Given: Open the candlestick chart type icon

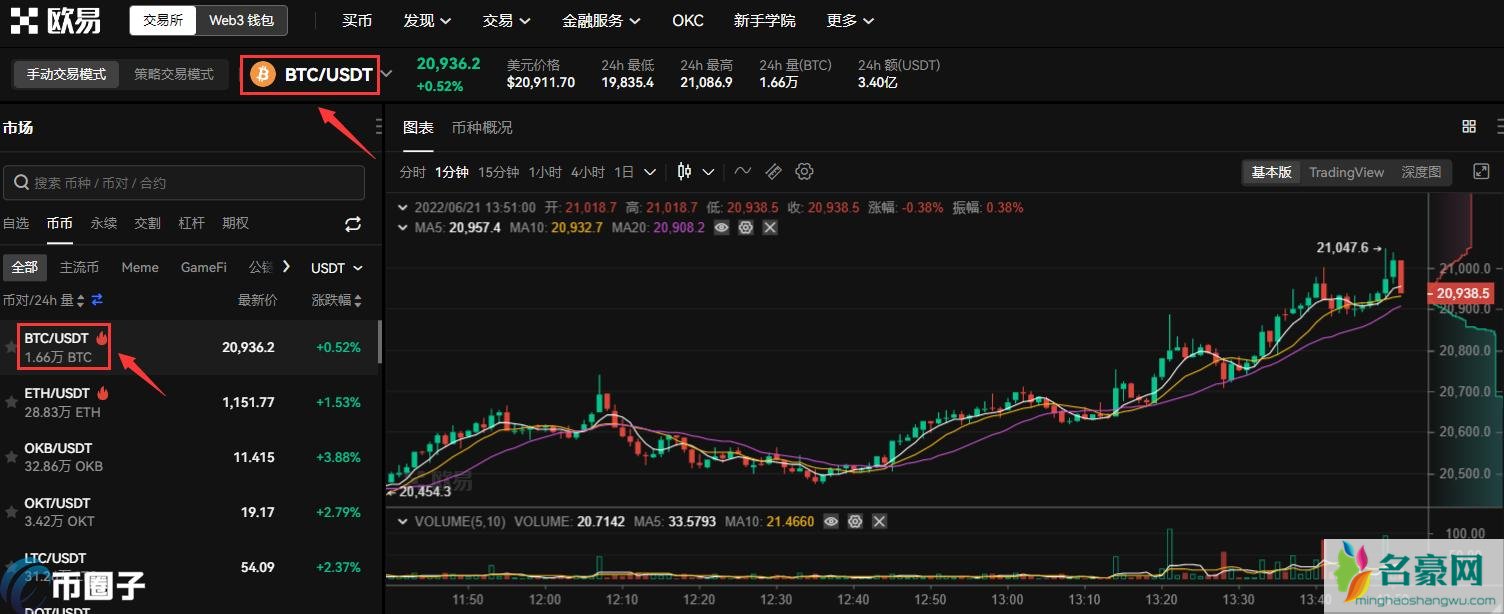Looking at the screenshot, I should [685, 172].
